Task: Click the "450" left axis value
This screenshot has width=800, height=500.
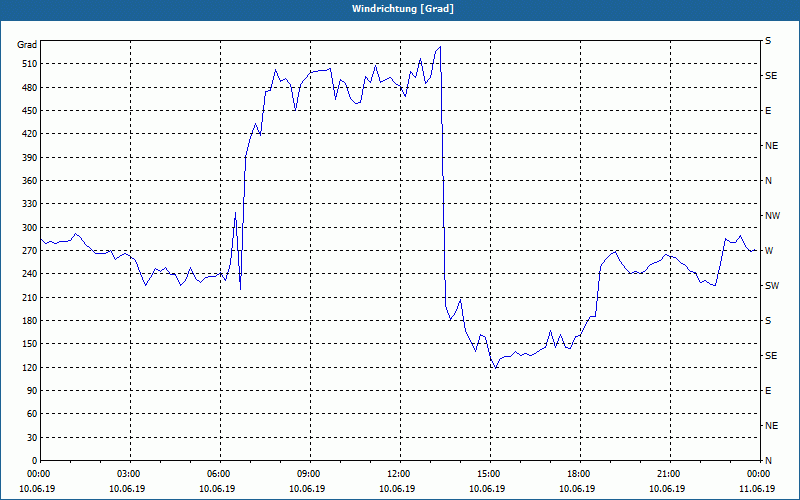Action: pos(30,111)
